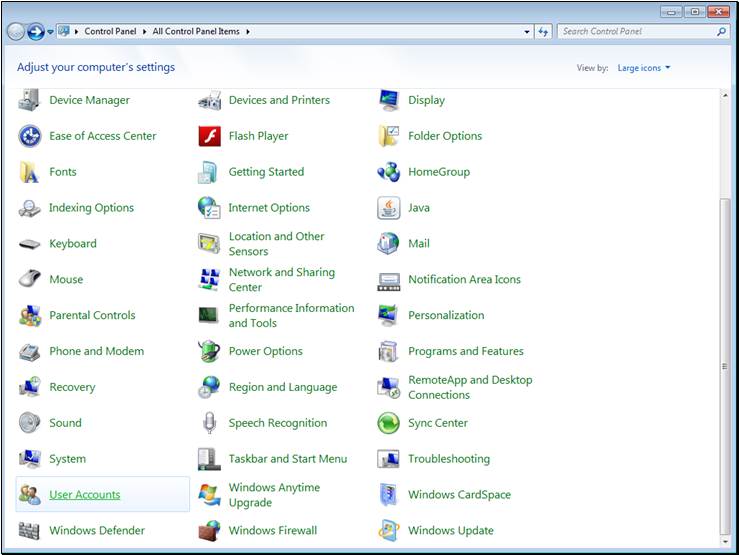Viewport: 739px width, 555px height.
Task: Click the scrollbar down arrow
Action: coord(725,541)
